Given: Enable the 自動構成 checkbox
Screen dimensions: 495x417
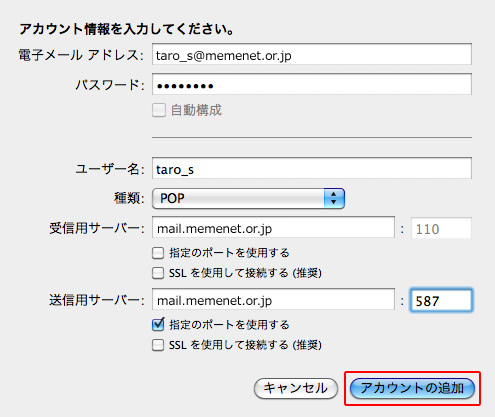Looking at the screenshot, I should [159, 110].
